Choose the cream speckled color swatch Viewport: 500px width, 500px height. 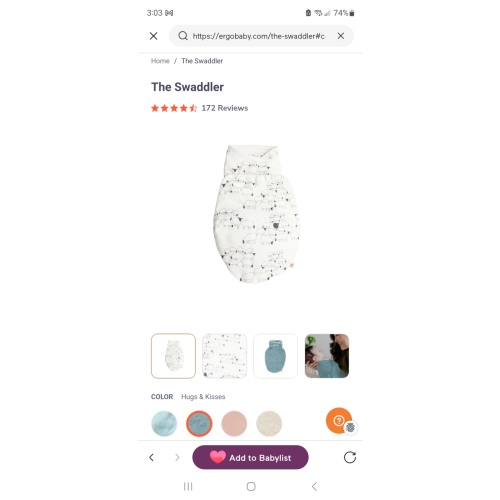point(269,423)
